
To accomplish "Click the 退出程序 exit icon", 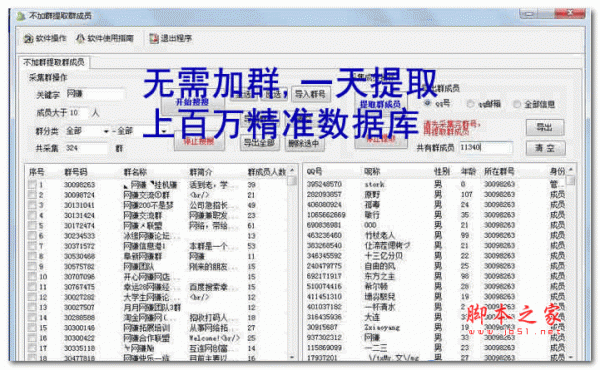I will 154,39.
